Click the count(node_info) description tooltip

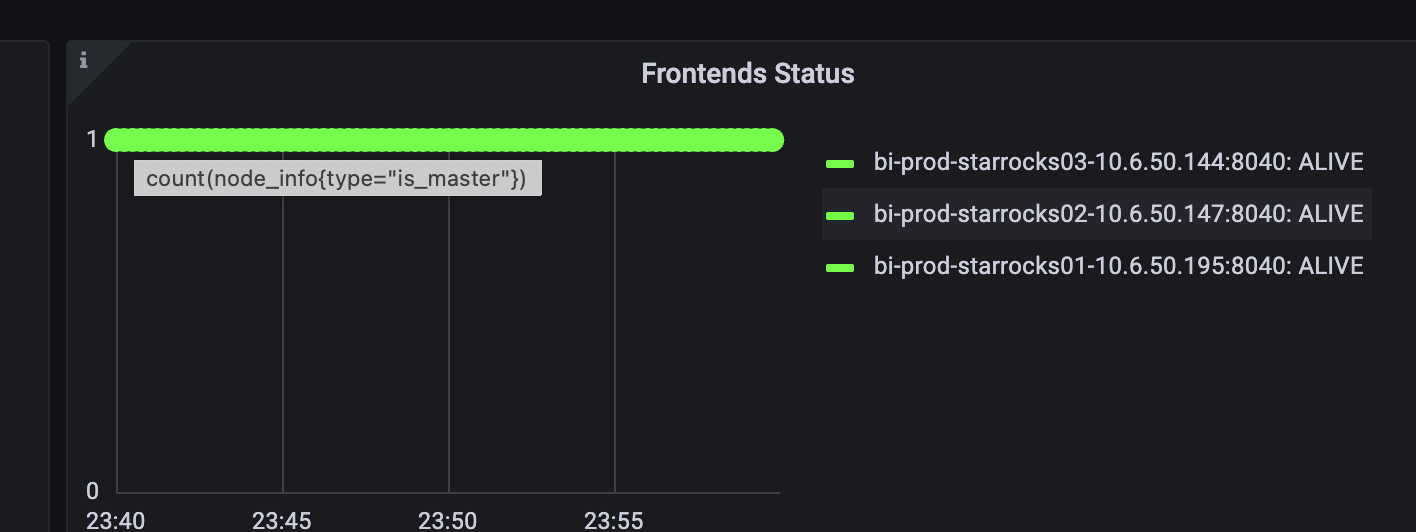pyautogui.click(x=337, y=178)
